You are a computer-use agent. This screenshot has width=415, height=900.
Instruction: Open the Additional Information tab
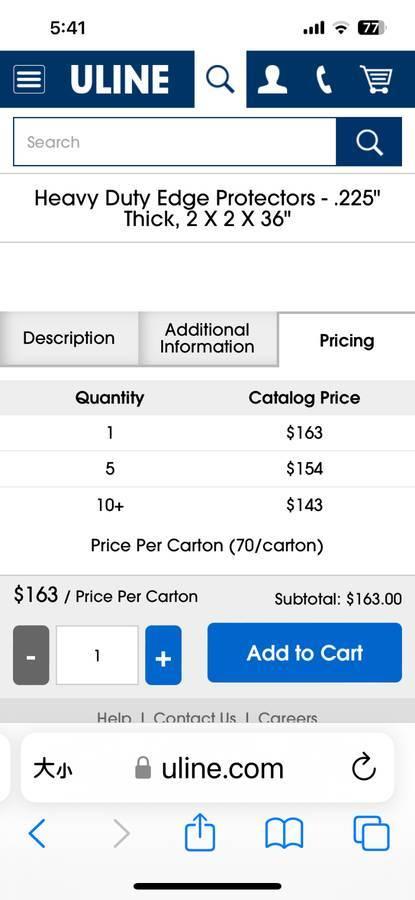(207, 338)
